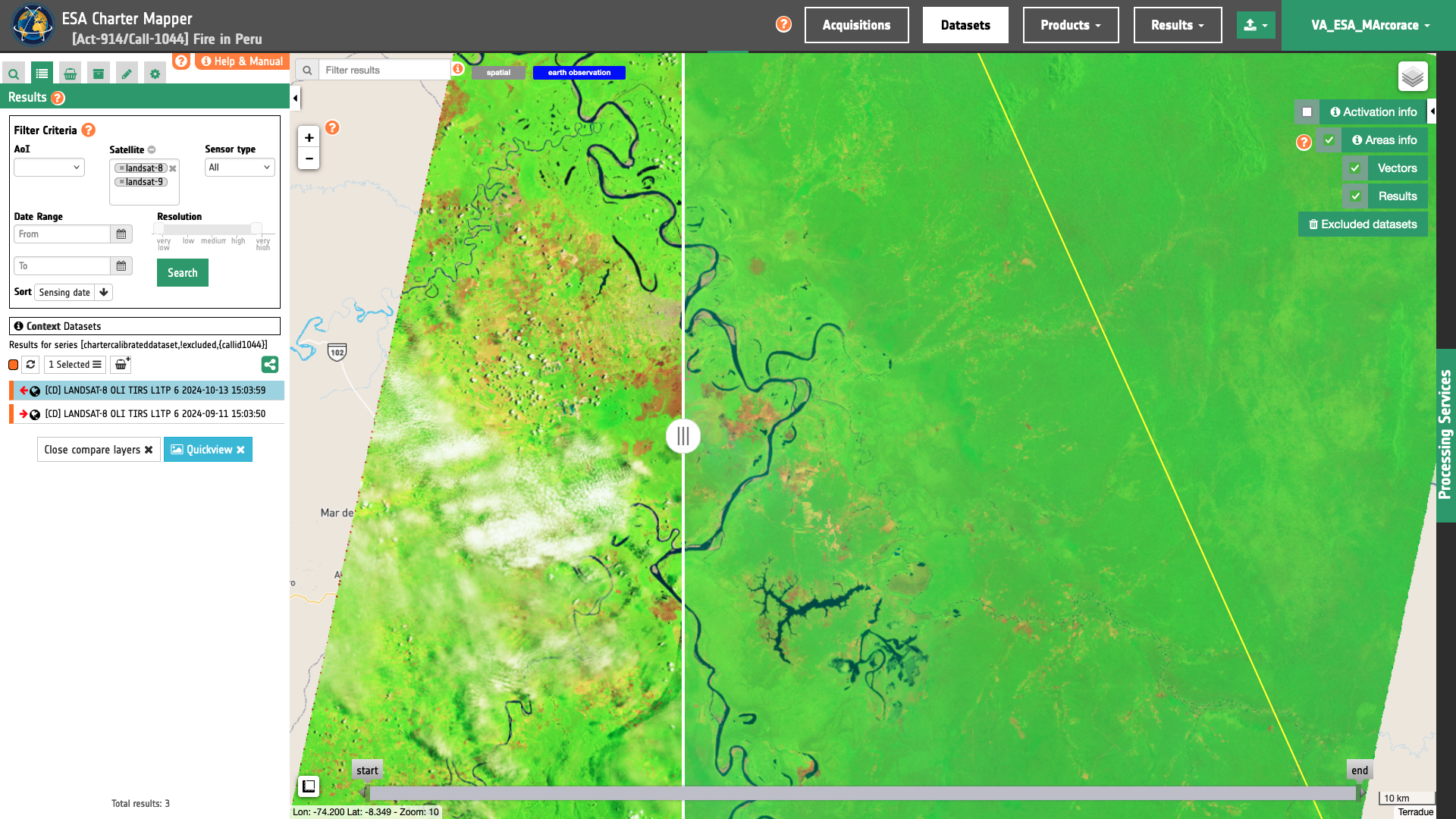The height and width of the screenshot is (819, 1456).
Task: Open the Products dropdown menu
Action: tap(1070, 25)
